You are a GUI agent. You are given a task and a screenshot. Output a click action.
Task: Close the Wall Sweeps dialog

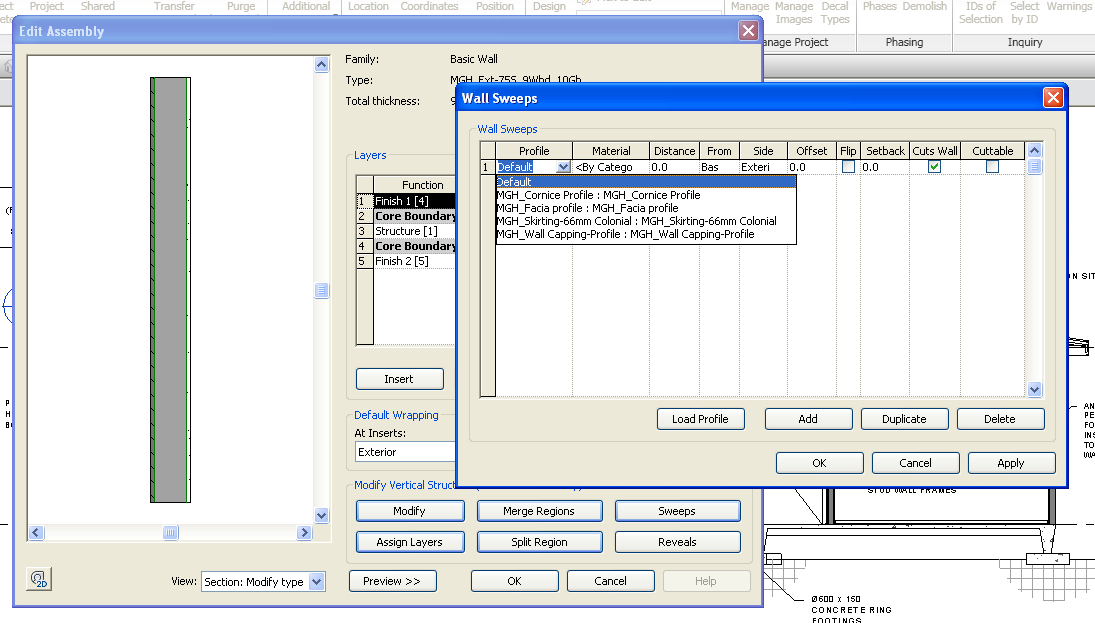1052,98
